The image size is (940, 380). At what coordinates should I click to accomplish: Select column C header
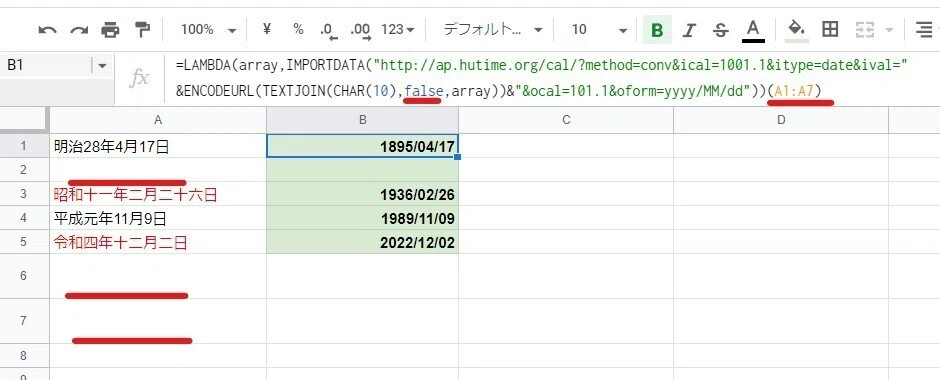(x=566, y=120)
